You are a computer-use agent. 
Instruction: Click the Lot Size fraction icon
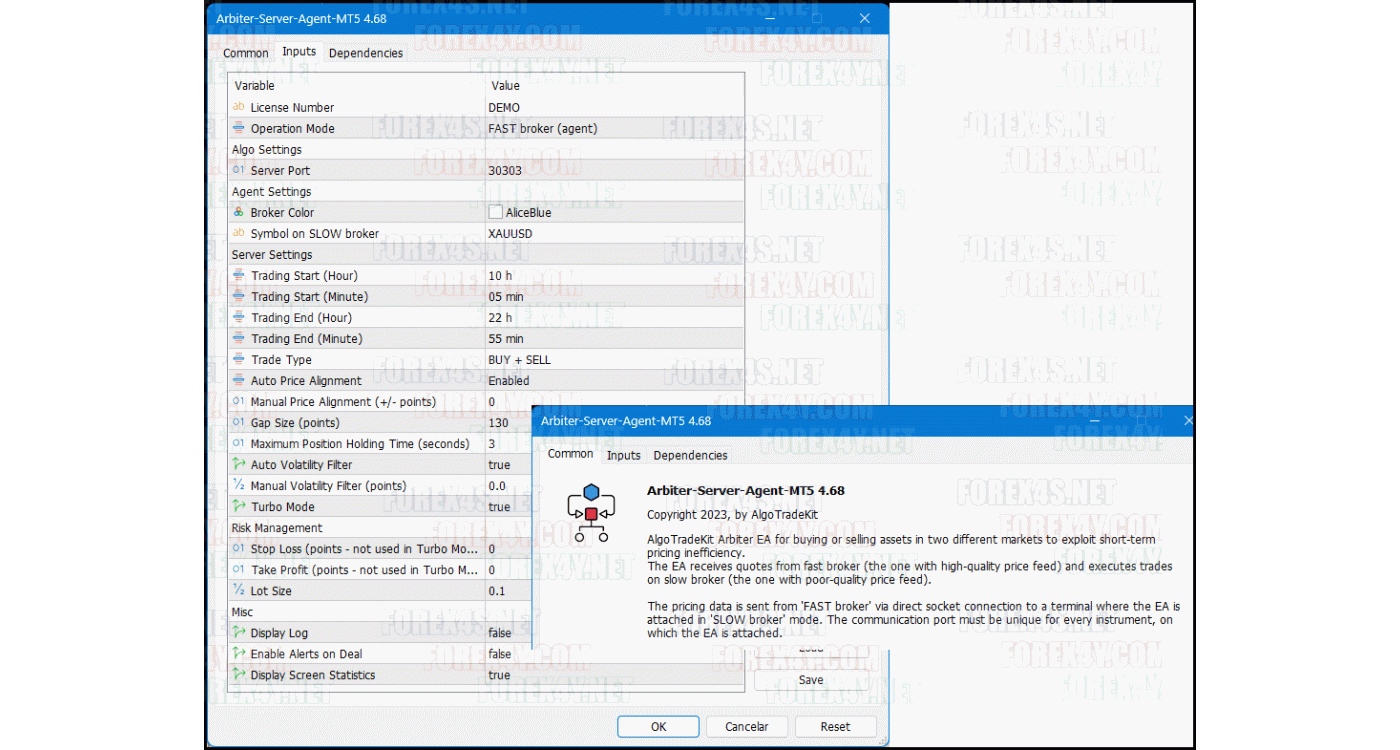coord(238,591)
